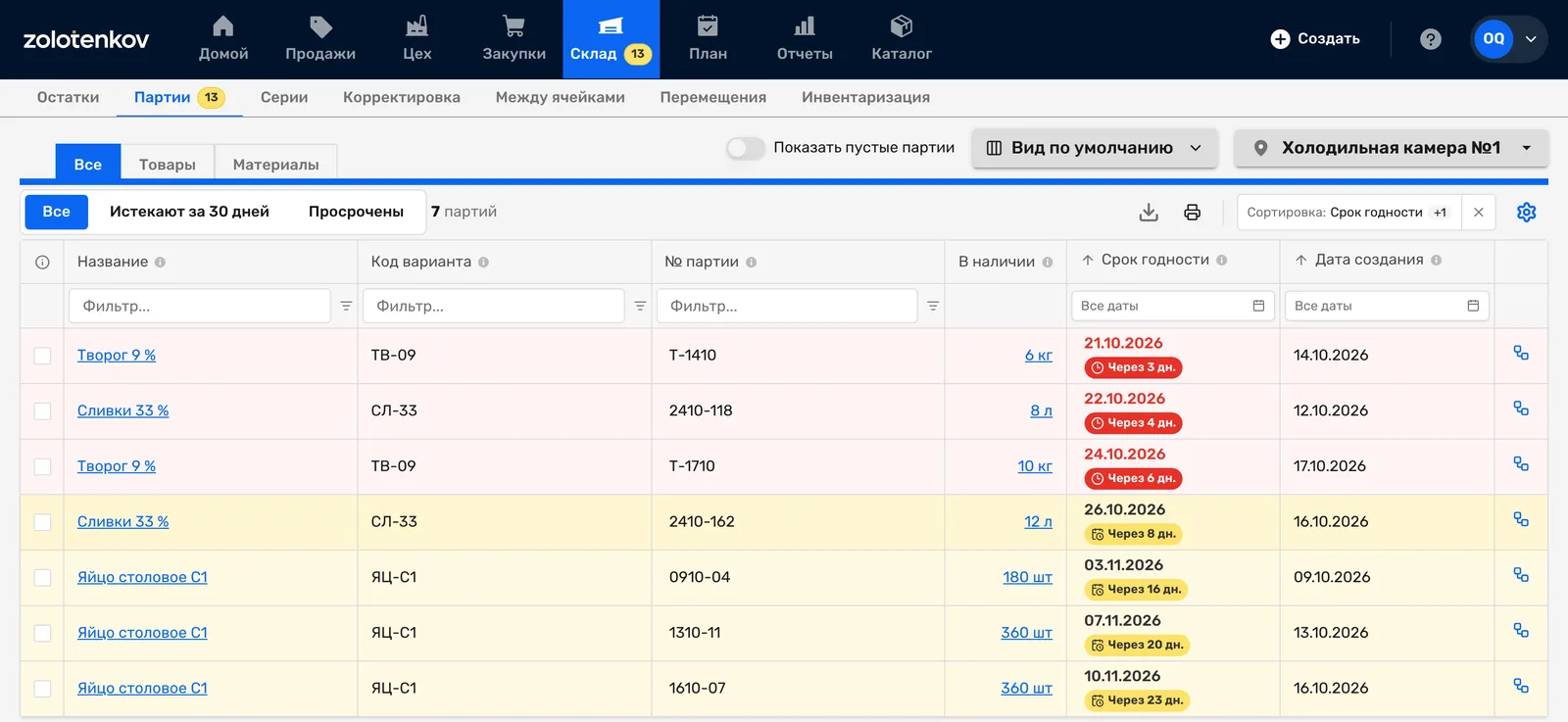Go to Цех factory icon

pyautogui.click(x=417, y=26)
